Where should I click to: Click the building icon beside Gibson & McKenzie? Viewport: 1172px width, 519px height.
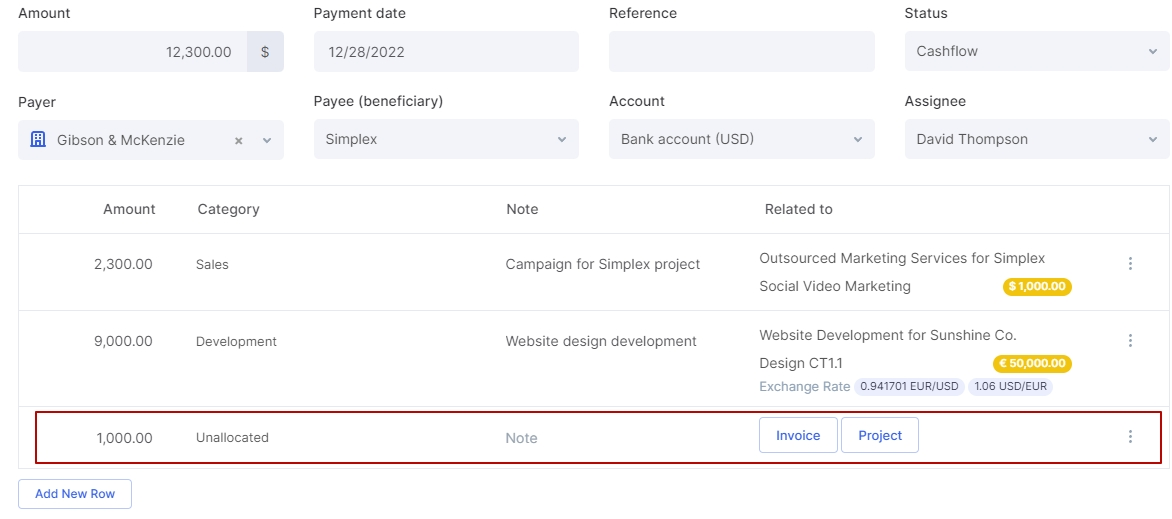[x=38, y=140]
